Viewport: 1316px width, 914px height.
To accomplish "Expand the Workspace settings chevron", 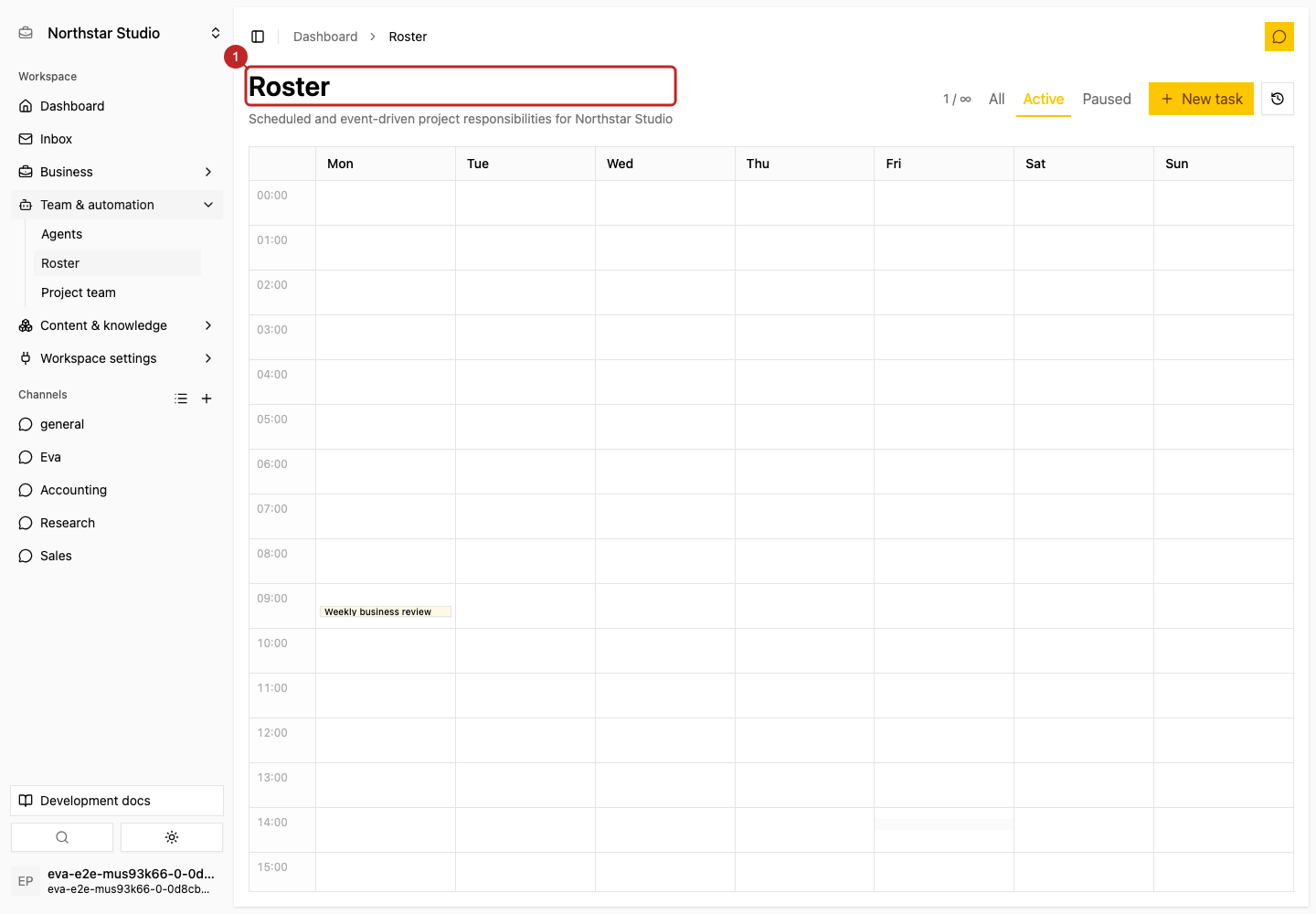I will click(x=208, y=358).
